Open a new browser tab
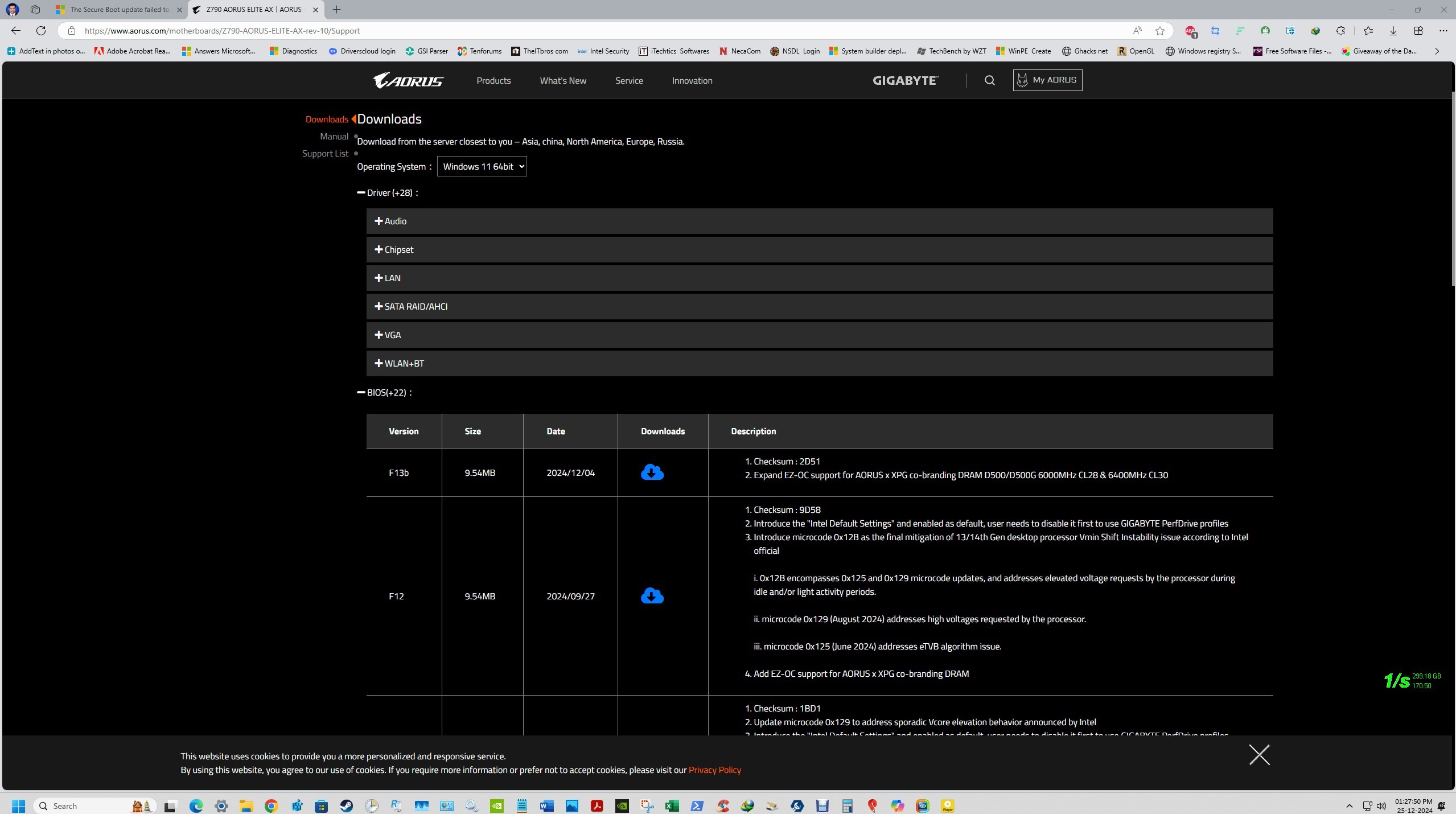Viewport: 1456px width, 814px height. [x=336, y=10]
